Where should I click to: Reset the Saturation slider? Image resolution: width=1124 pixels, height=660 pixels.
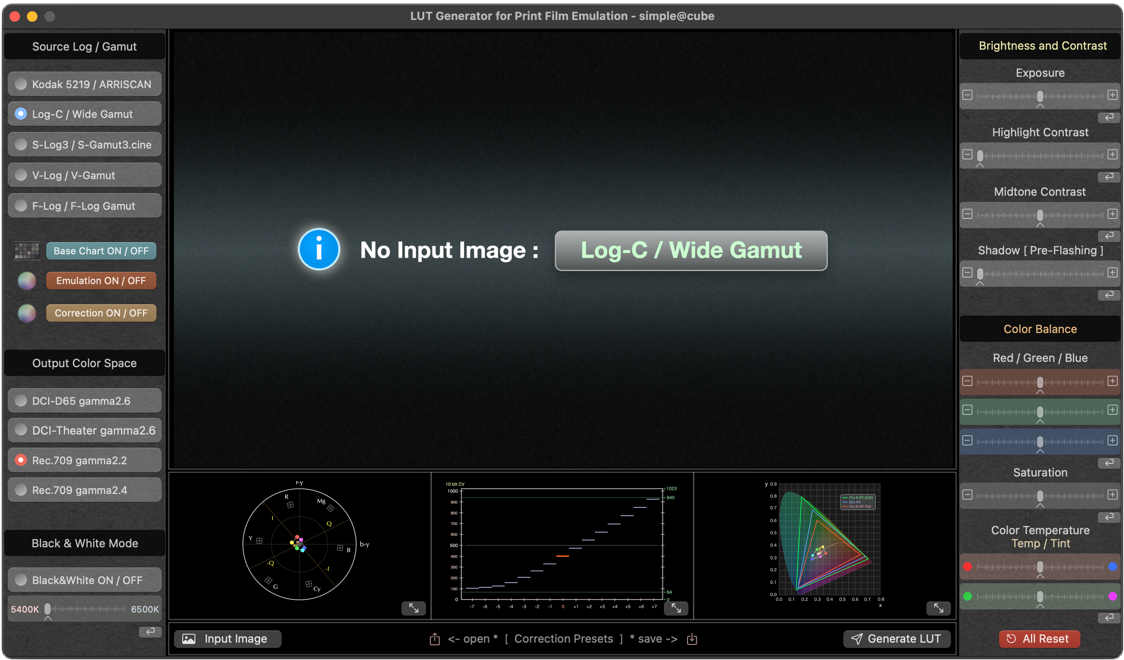point(1109,517)
